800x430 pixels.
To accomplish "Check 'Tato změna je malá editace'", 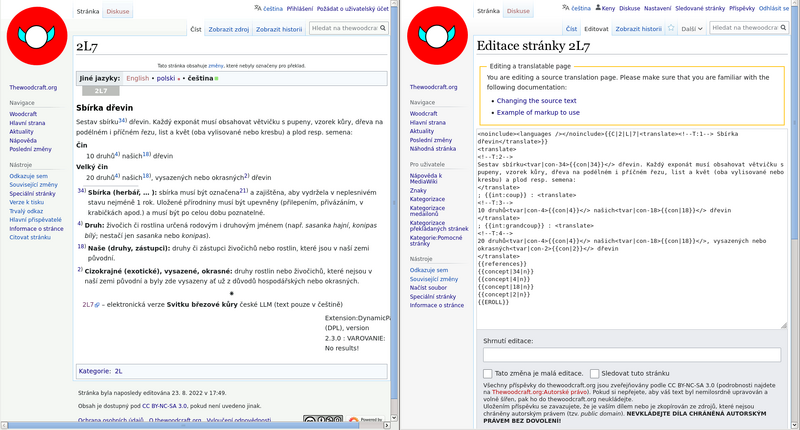I will pos(488,373).
